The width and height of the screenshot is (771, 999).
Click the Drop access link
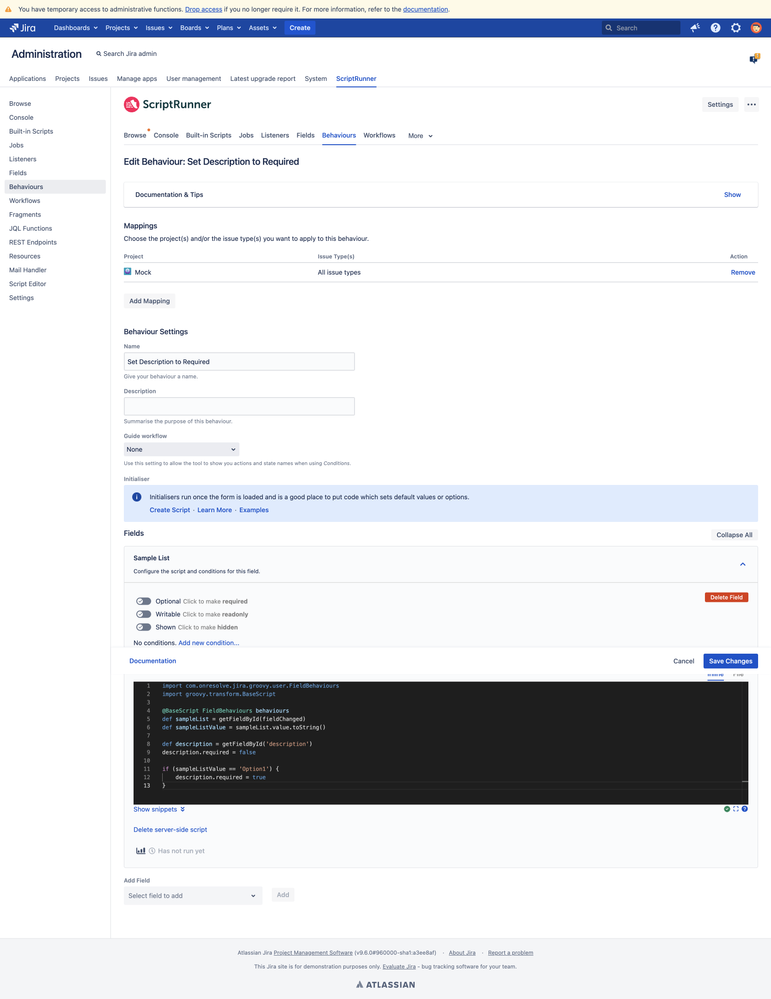[203, 9]
